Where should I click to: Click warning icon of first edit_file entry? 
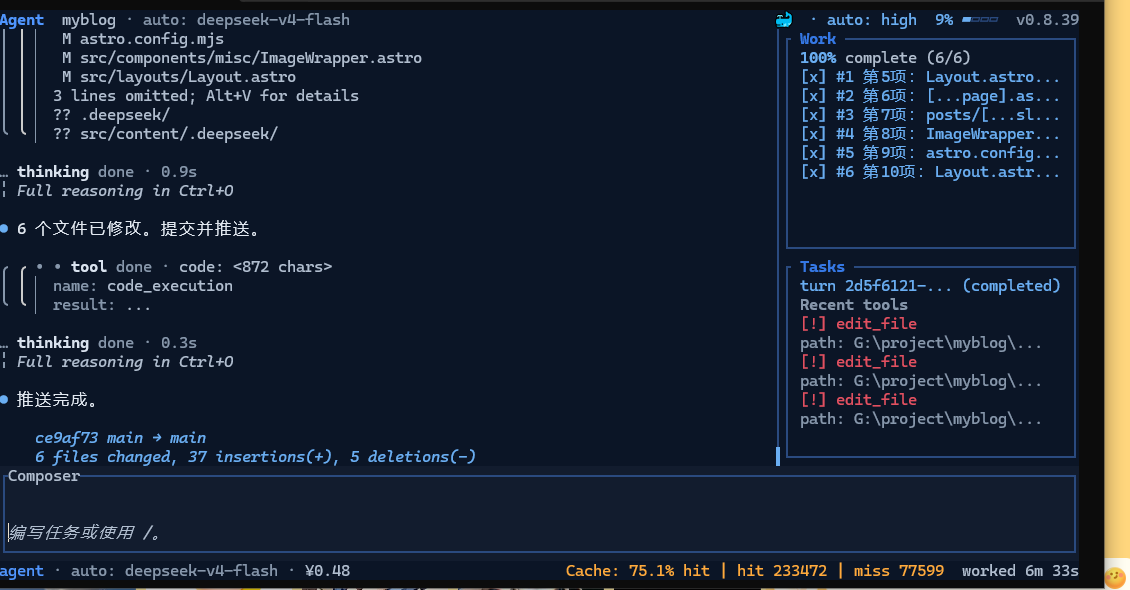click(813, 324)
